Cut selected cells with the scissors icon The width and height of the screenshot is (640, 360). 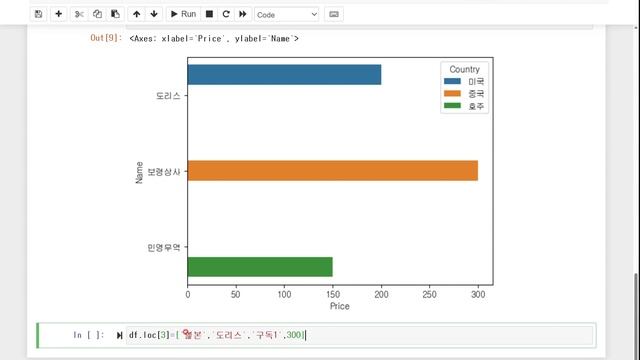79,14
